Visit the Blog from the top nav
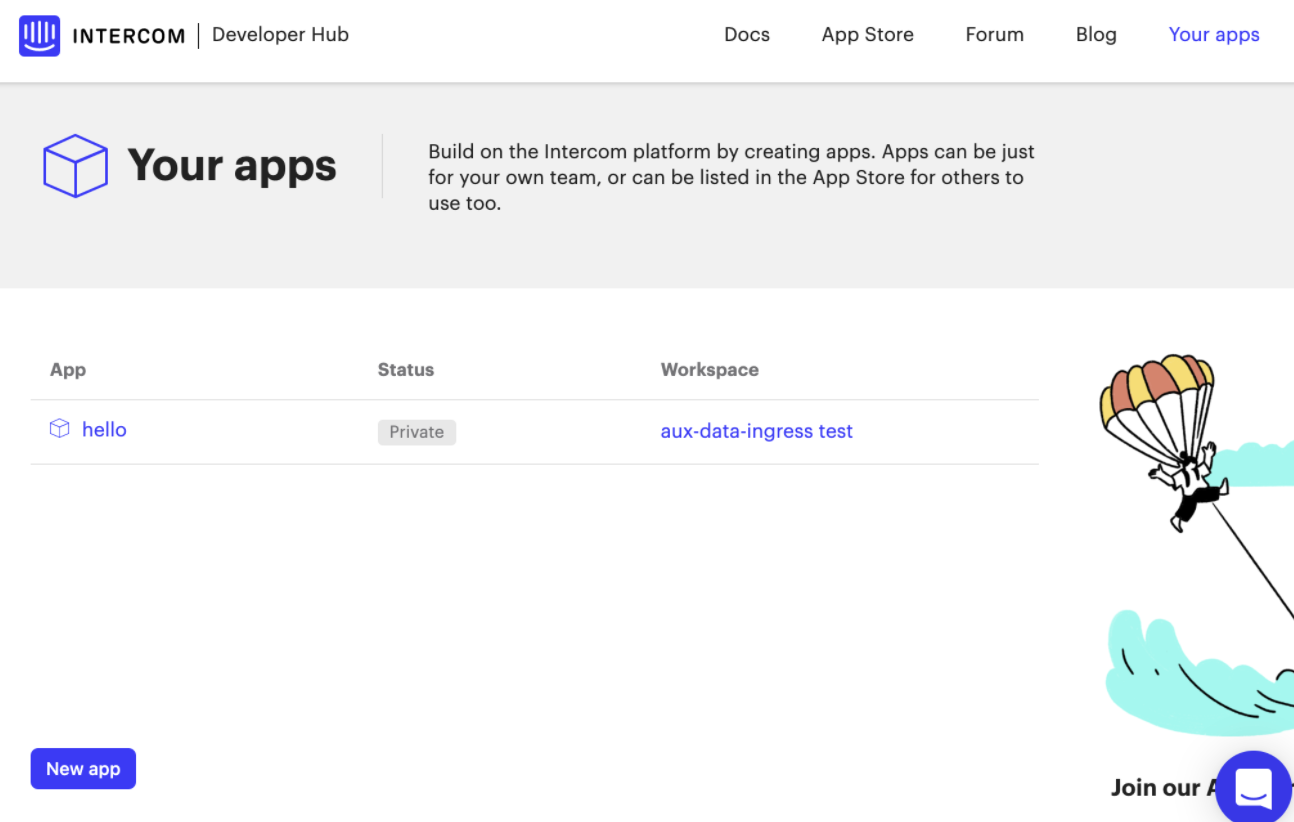The width and height of the screenshot is (1294, 822). pyautogui.click(x=1096, y=34)
